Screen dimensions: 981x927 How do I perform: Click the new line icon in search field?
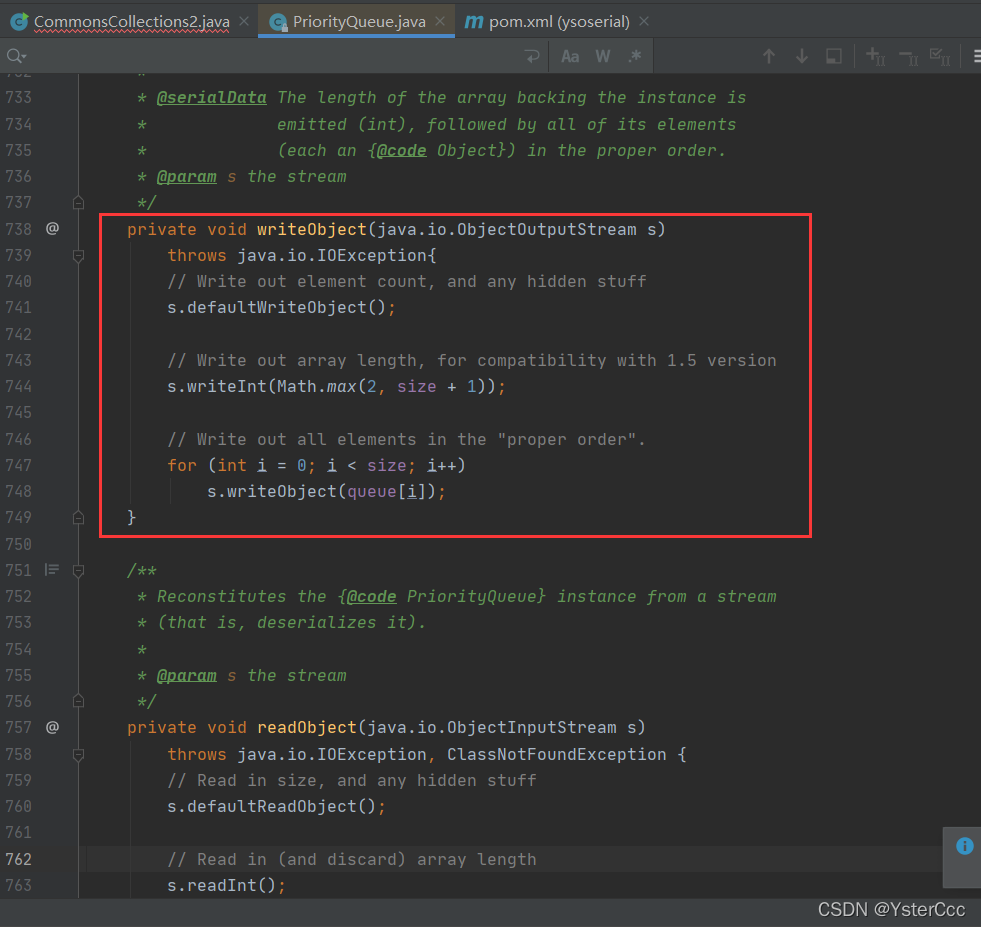tap(532, 56)
